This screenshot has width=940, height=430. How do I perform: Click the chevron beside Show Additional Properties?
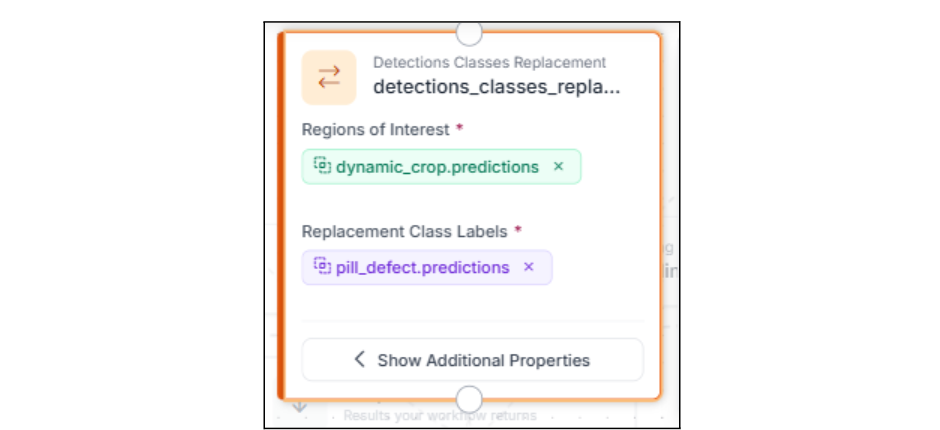click(360, 360)
